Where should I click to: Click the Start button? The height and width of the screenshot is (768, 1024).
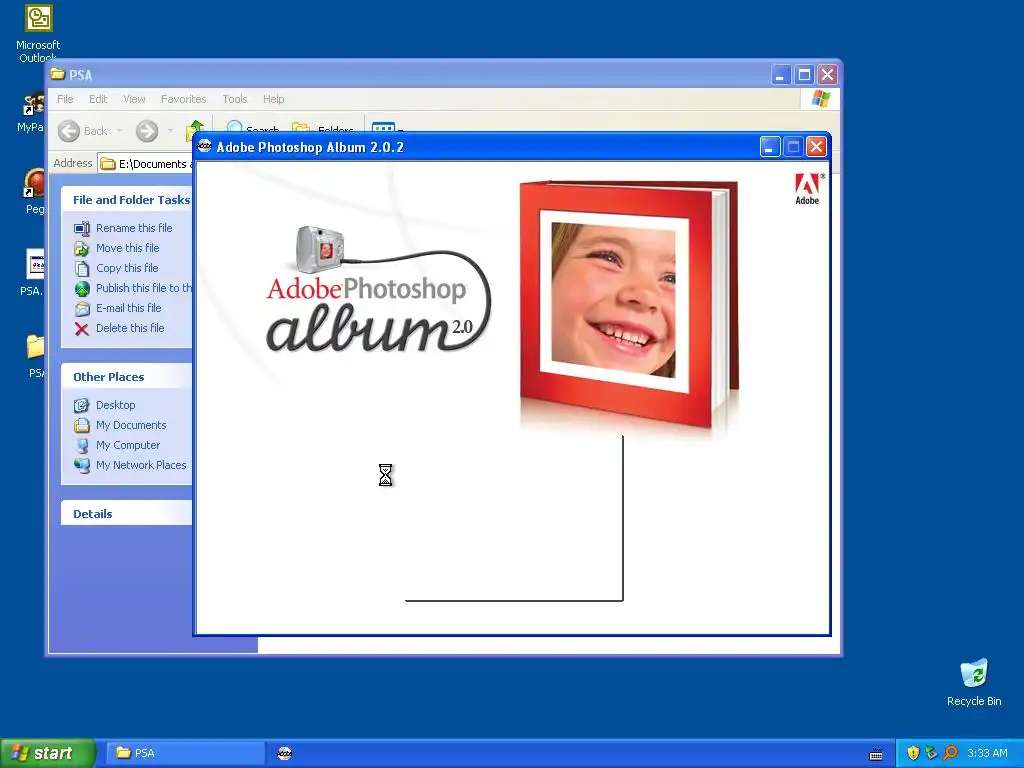[48, 753]
